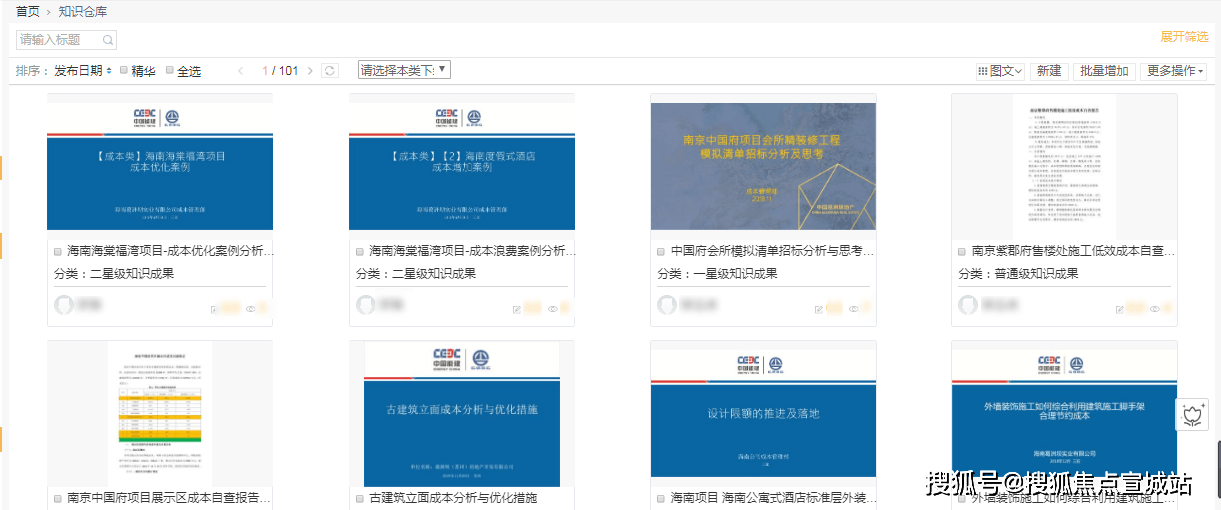Open thumbnail of 设计限额的推进及落地 slide
Viewport: 1221px width, 510px height.
(763, 415)
